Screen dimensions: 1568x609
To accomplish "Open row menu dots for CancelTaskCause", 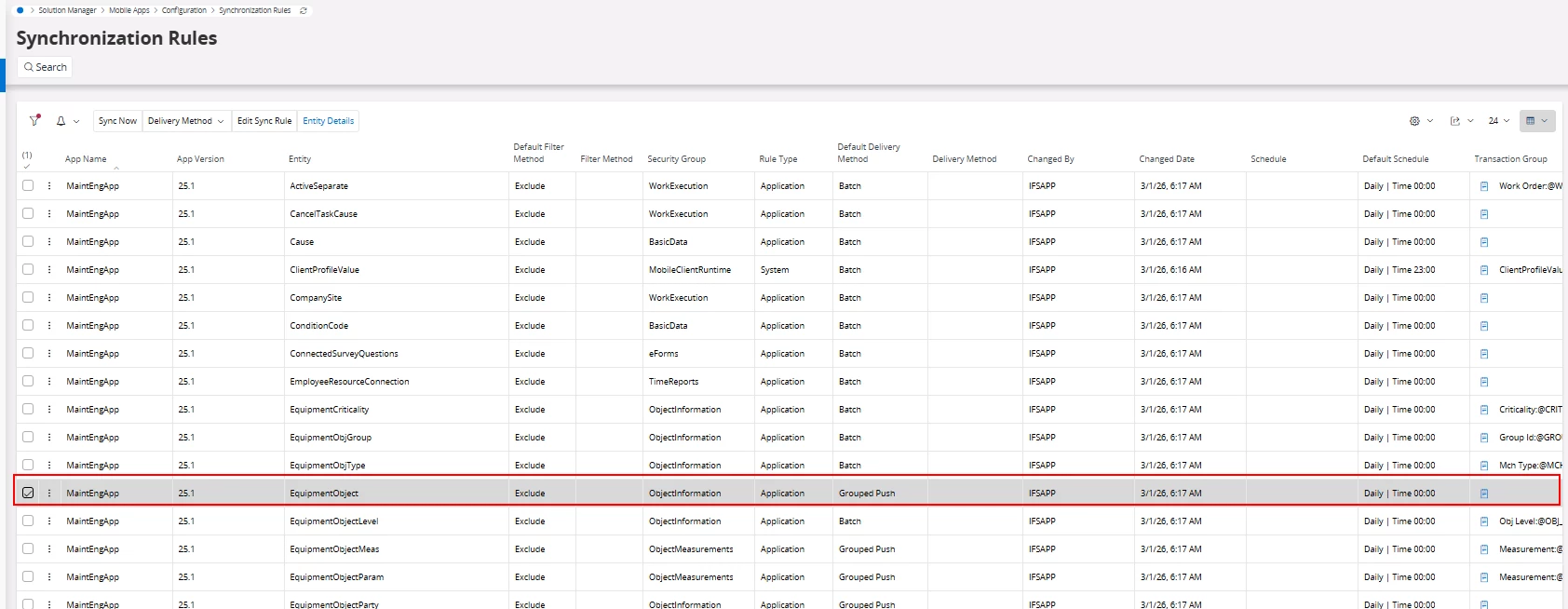I will click(x=49, y=214).
